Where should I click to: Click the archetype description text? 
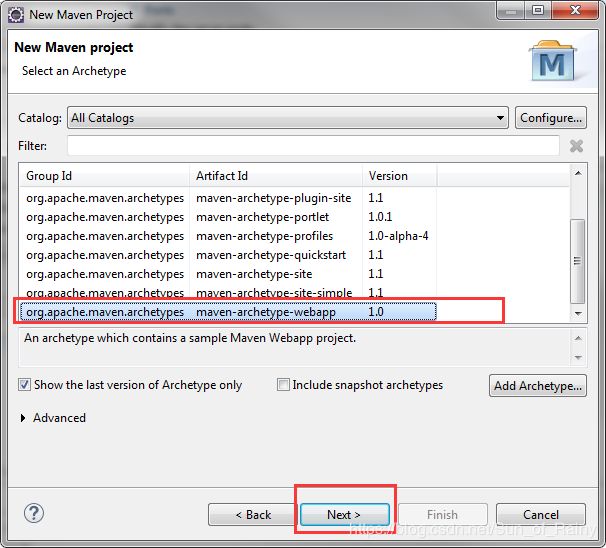pos(190,338)
